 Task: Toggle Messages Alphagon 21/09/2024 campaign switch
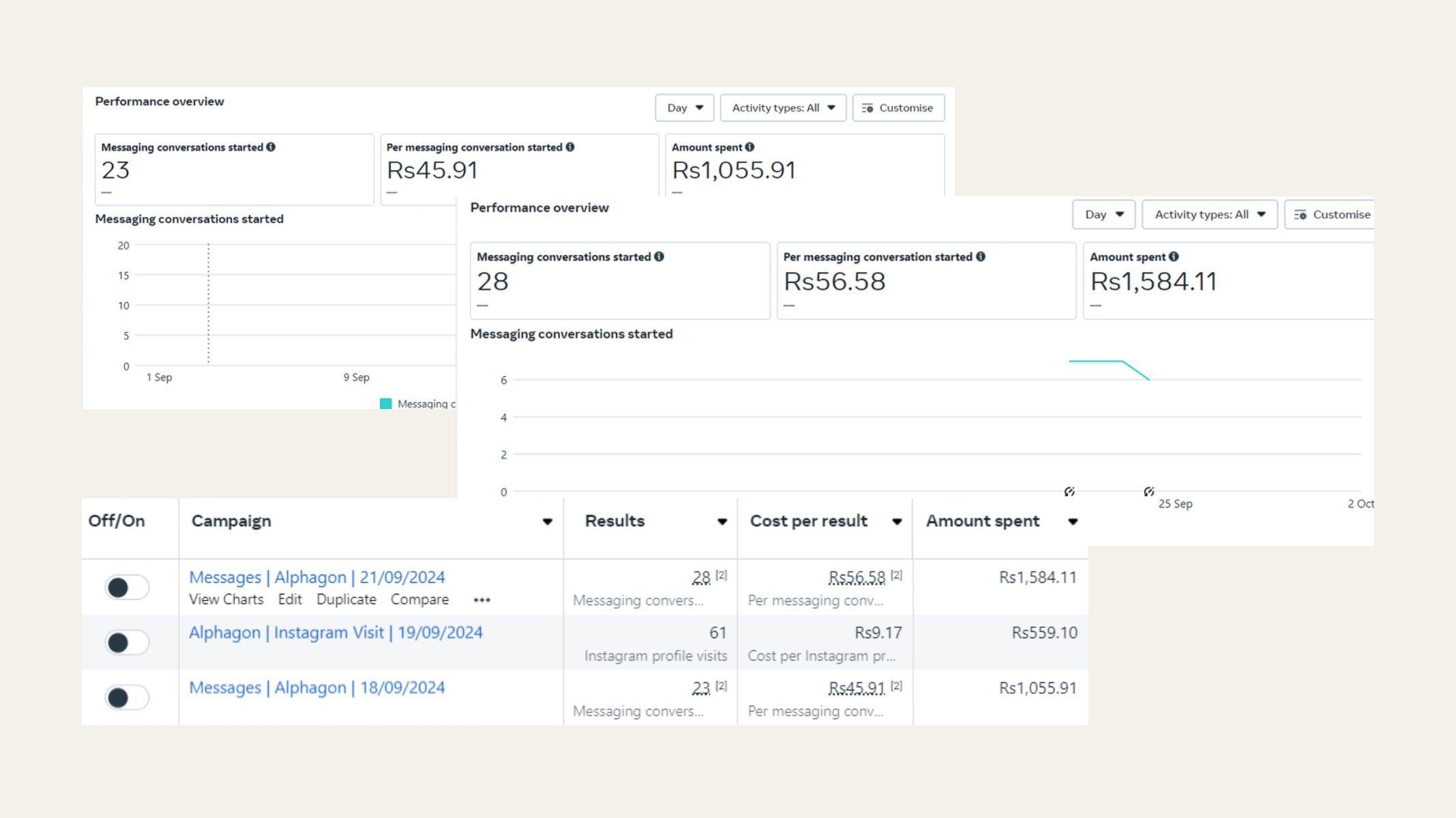pyautogui.click(x=127, y=588)
